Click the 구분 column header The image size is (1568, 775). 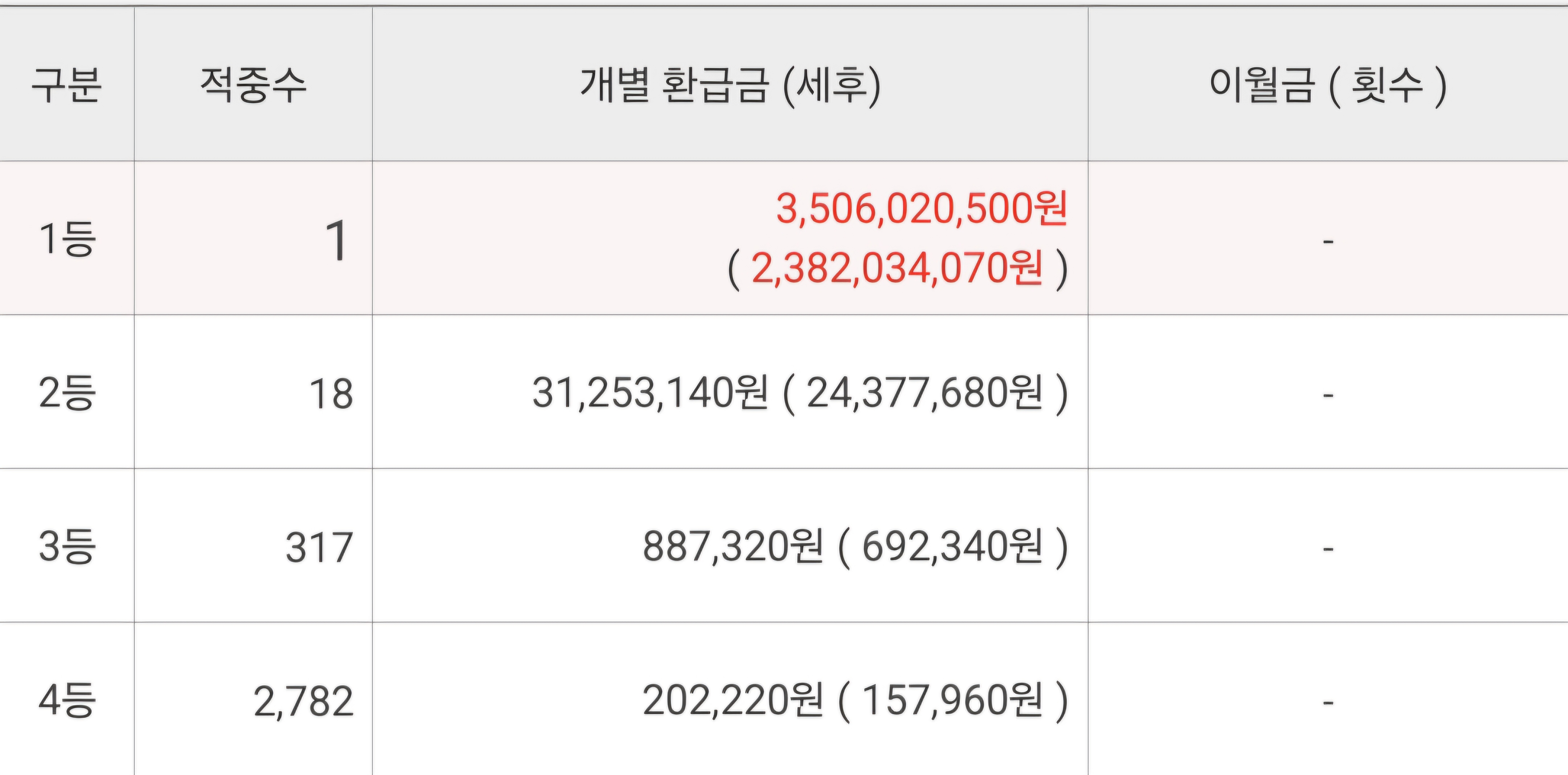[66, 85]
